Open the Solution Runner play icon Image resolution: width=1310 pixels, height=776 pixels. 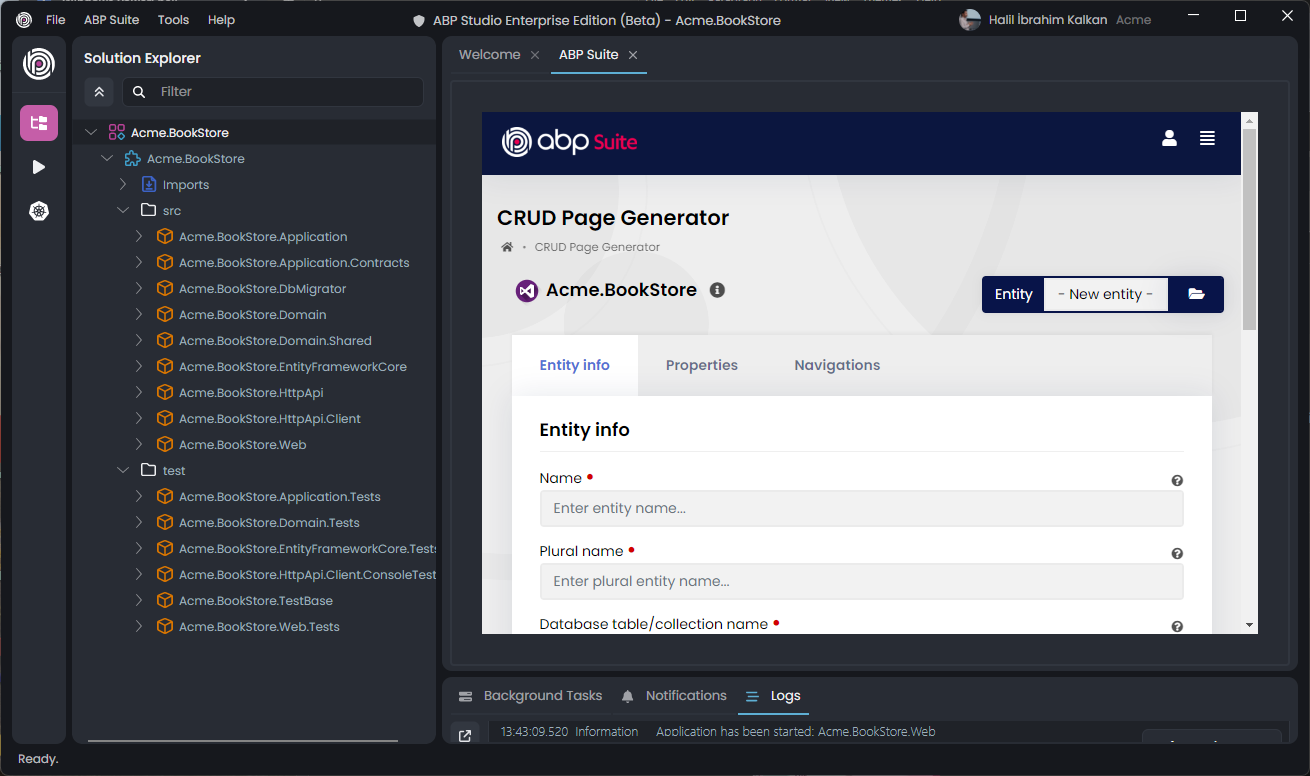tap(39, 167)
